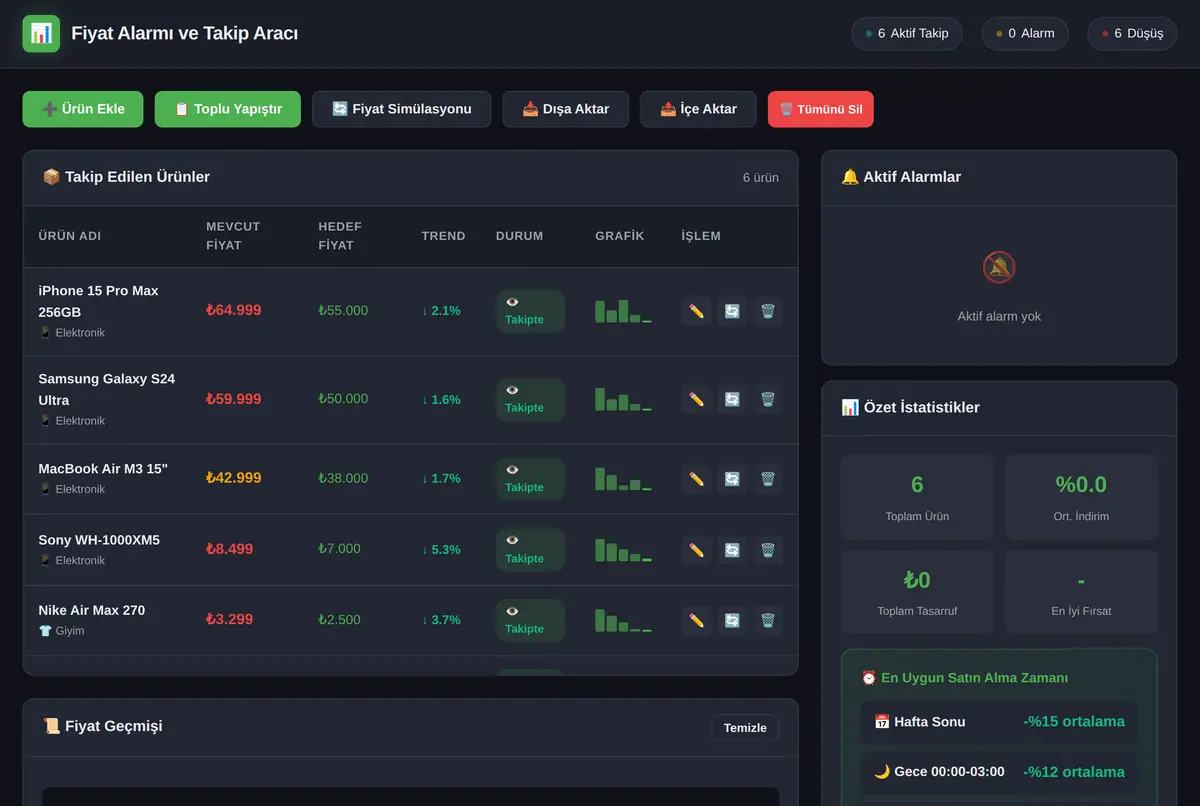Clear price history with Temizle
The width and height of the screenshot is (1200, 806).
click(745, 728)
